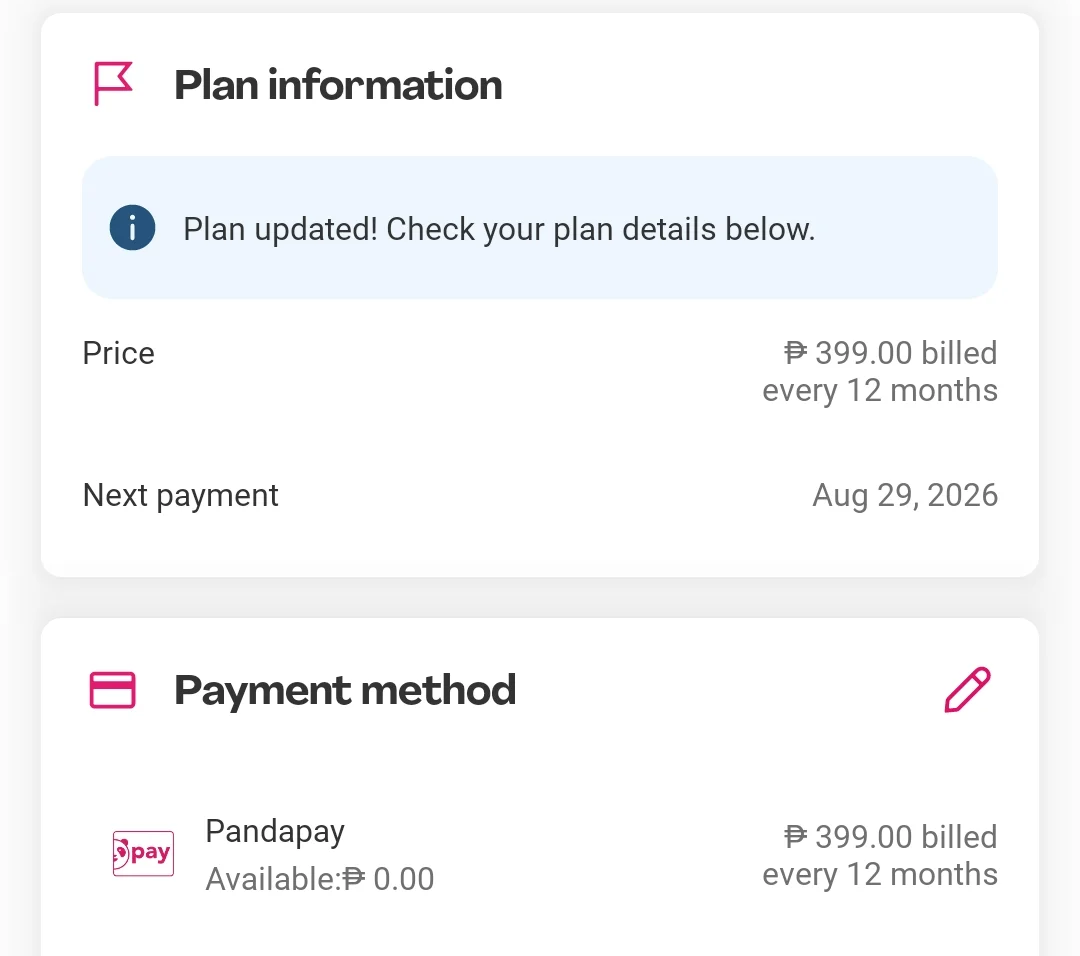This screenshot has height=956, width=1080.
Task: Click the blue info icon in banner
Action: (132, 228)
